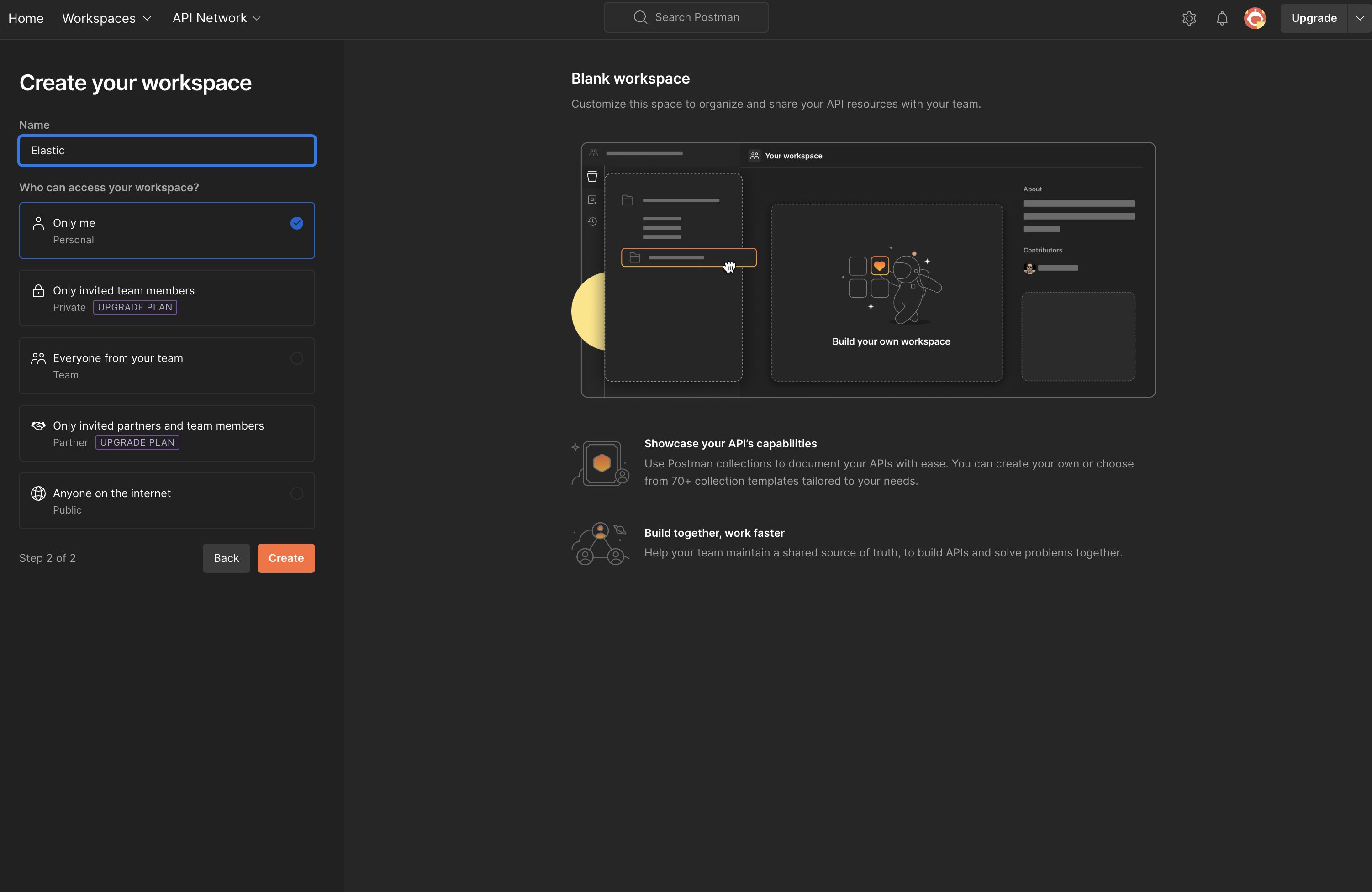Click the lock icon for Private
Screen dimensions: 1372x892
[x=38, y=290]
